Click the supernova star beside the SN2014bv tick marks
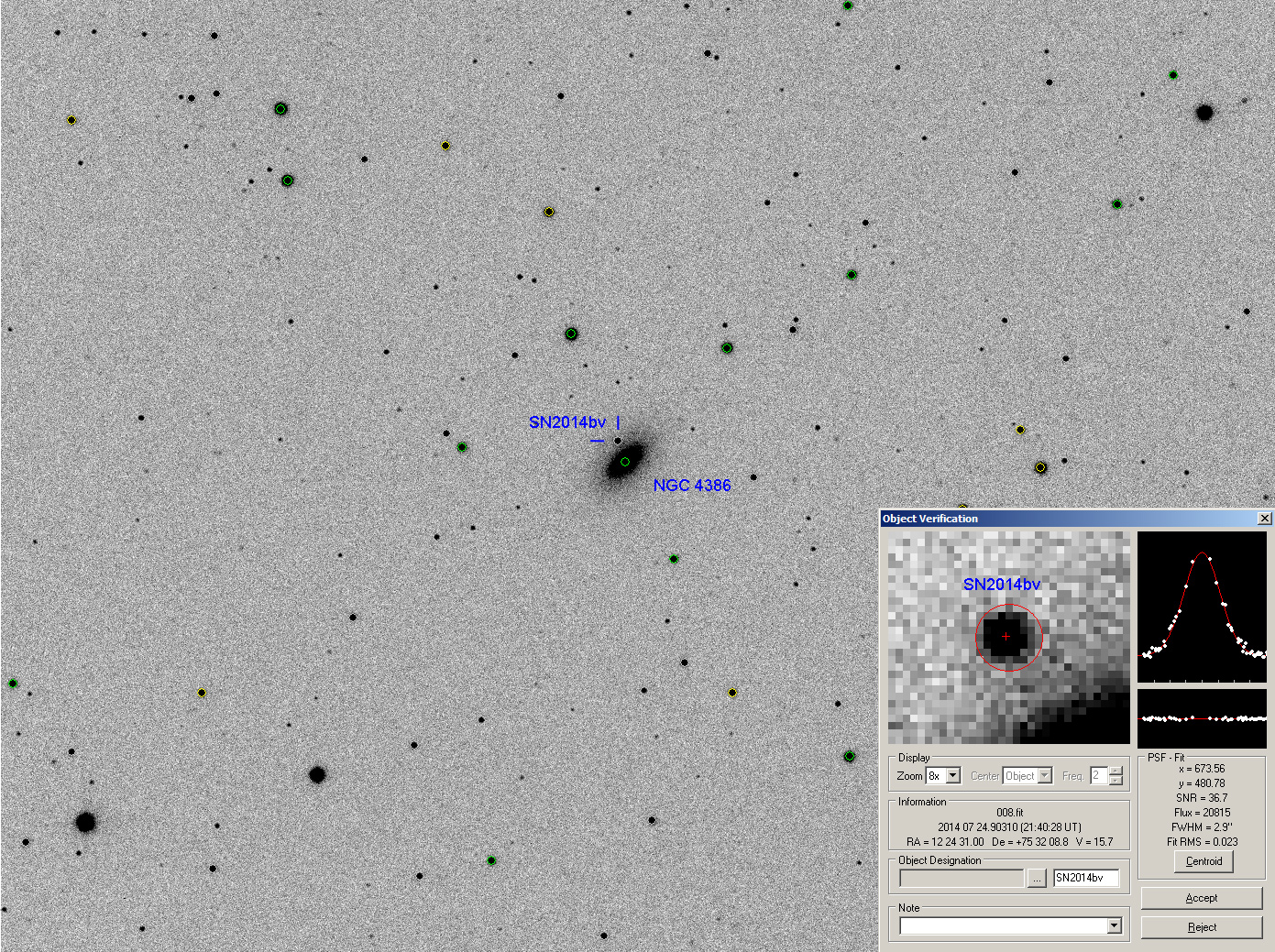This screenshot has height=952, width=1275. click(618, 441)
